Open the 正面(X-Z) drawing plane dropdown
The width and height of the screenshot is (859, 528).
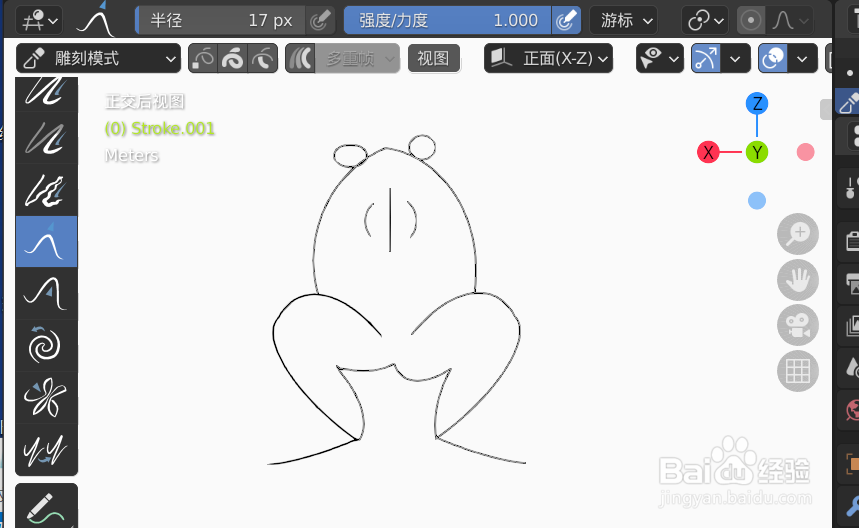coord(548,58)
